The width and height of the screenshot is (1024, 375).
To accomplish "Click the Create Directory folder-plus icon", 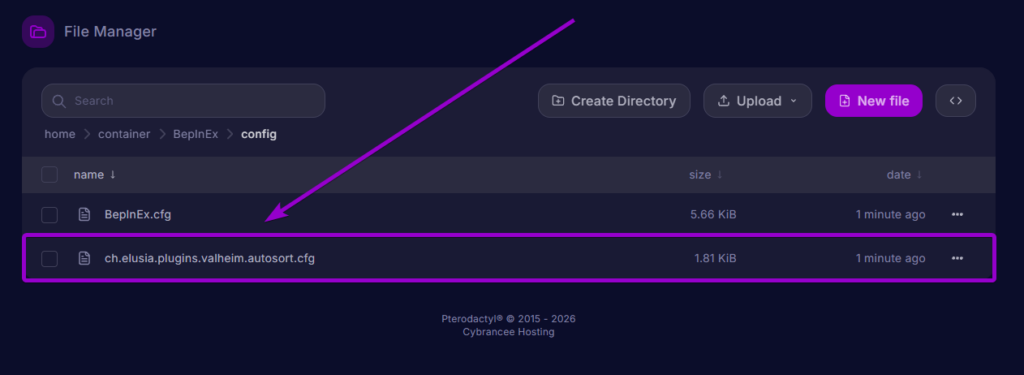I will [x=558, y=101].
